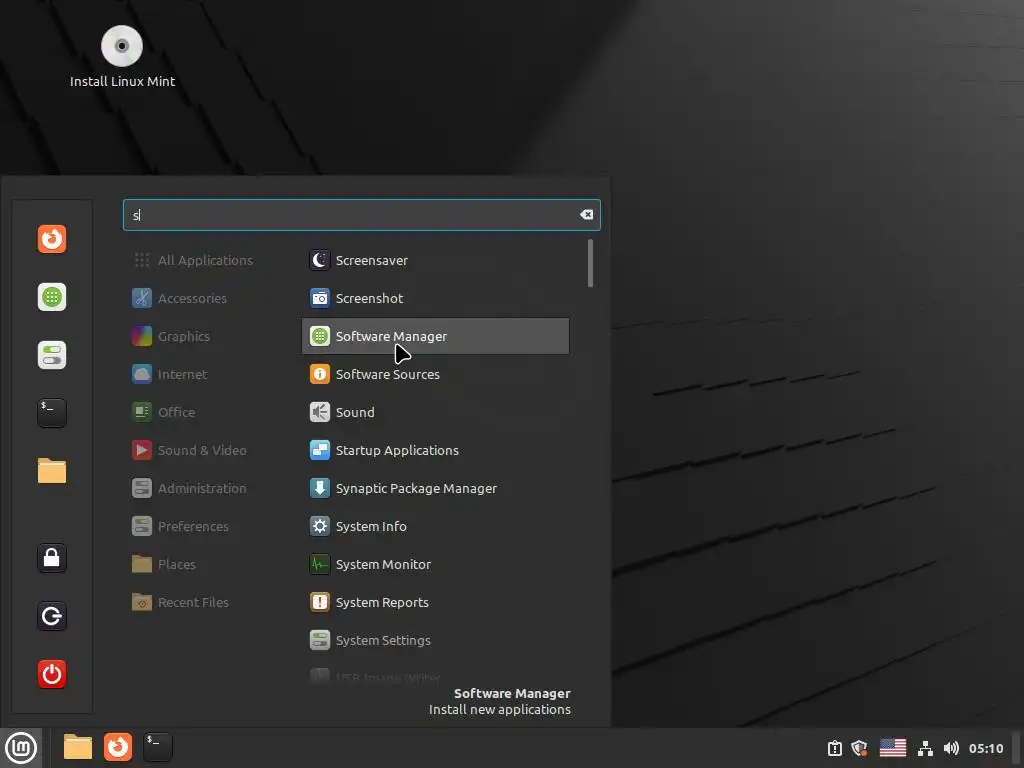Open Software Manager result entry
Screen dimensions: 1024x768
tap(436, 336)
